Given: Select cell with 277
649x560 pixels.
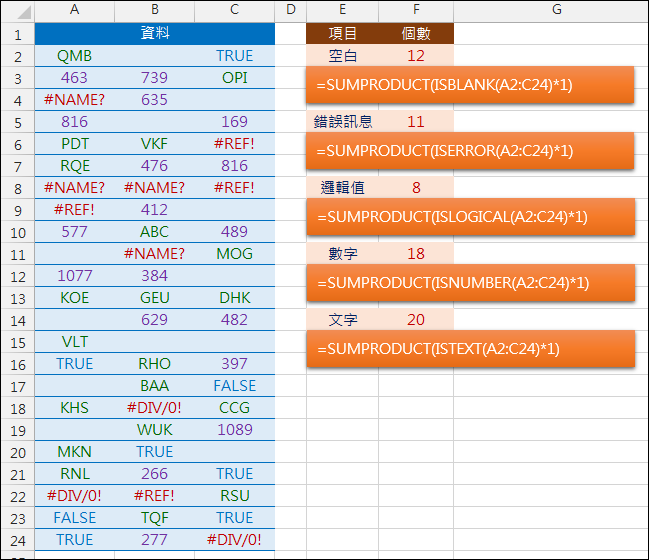Looking at the screenshot, I should coord(154,540).
